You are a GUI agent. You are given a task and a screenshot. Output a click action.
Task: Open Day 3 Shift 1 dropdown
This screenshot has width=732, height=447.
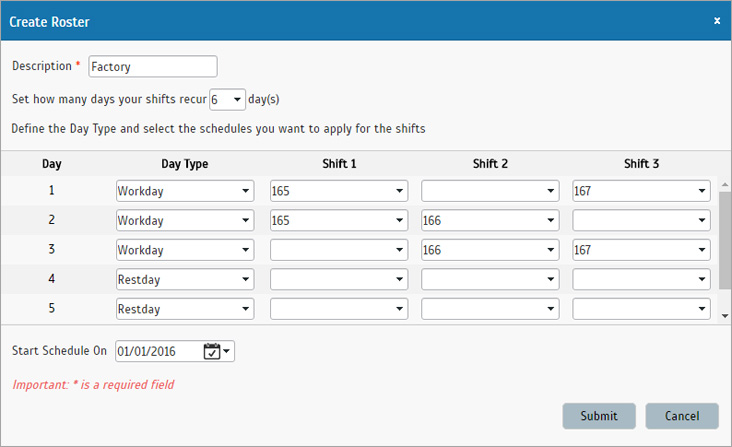pyautogui.click(x=338, y=250)
